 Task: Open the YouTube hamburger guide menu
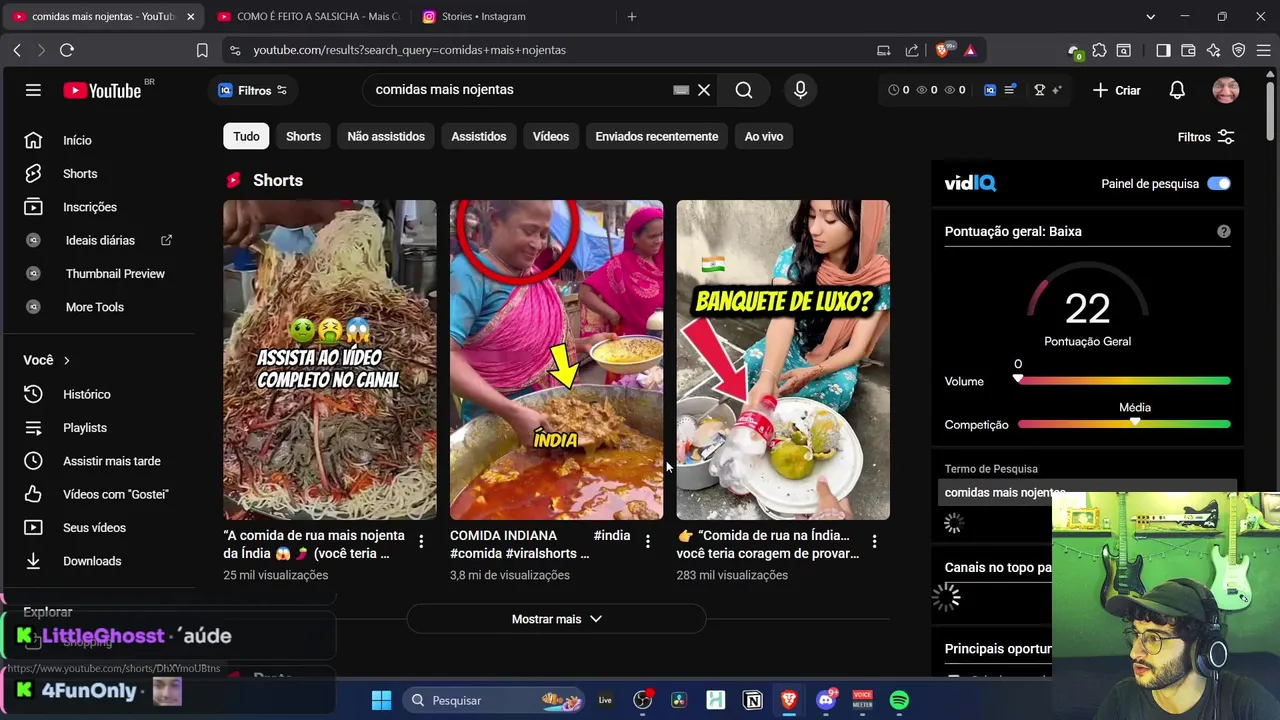[33, 90]
